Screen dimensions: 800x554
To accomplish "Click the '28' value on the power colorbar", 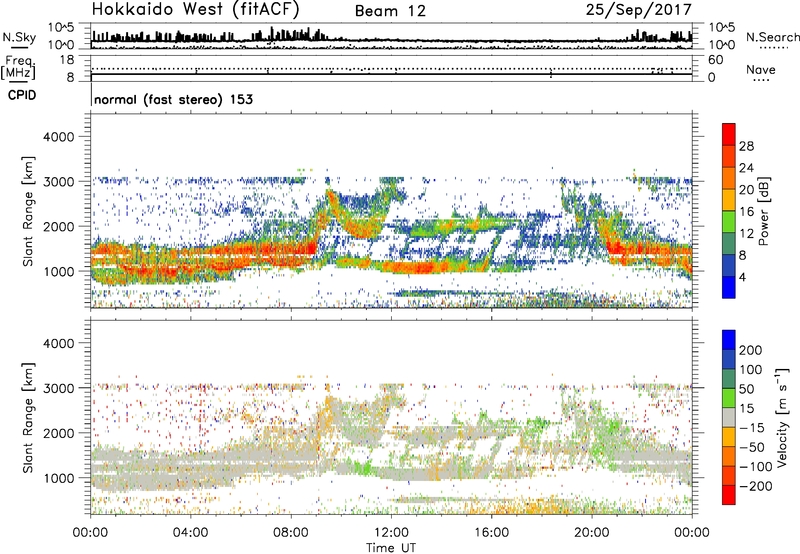I will point(746,146).
